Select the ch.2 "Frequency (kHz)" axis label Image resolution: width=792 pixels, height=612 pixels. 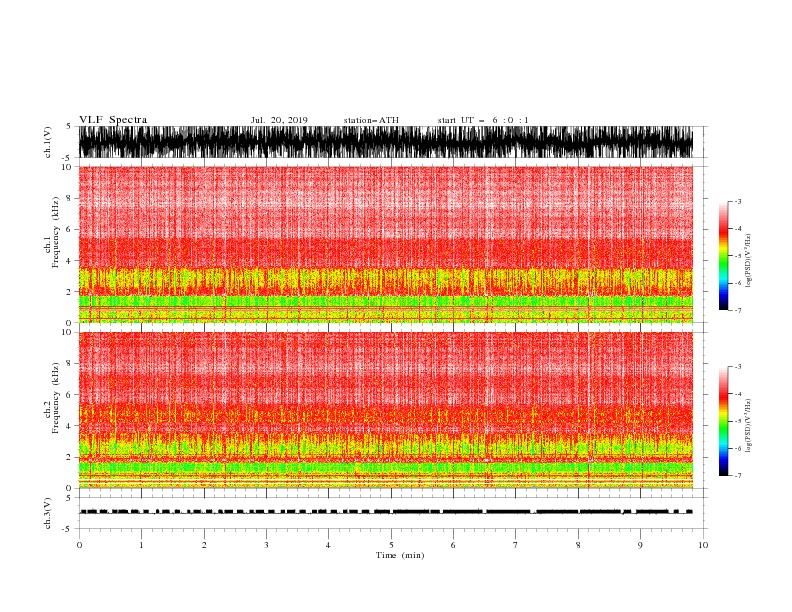56,398
